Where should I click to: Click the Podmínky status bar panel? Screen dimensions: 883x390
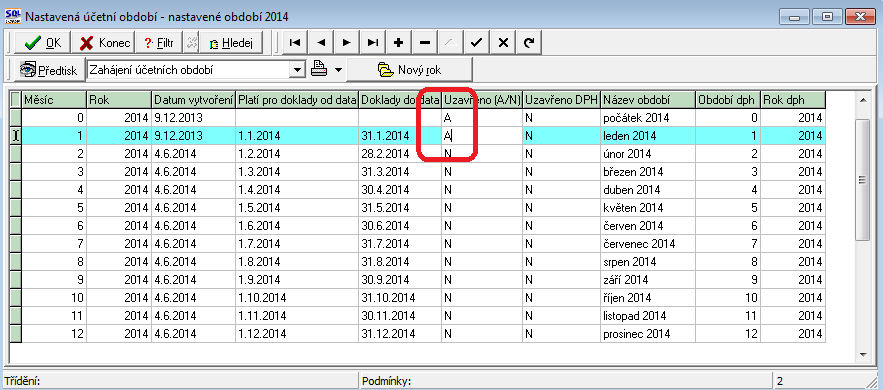(x=565, y=381)
